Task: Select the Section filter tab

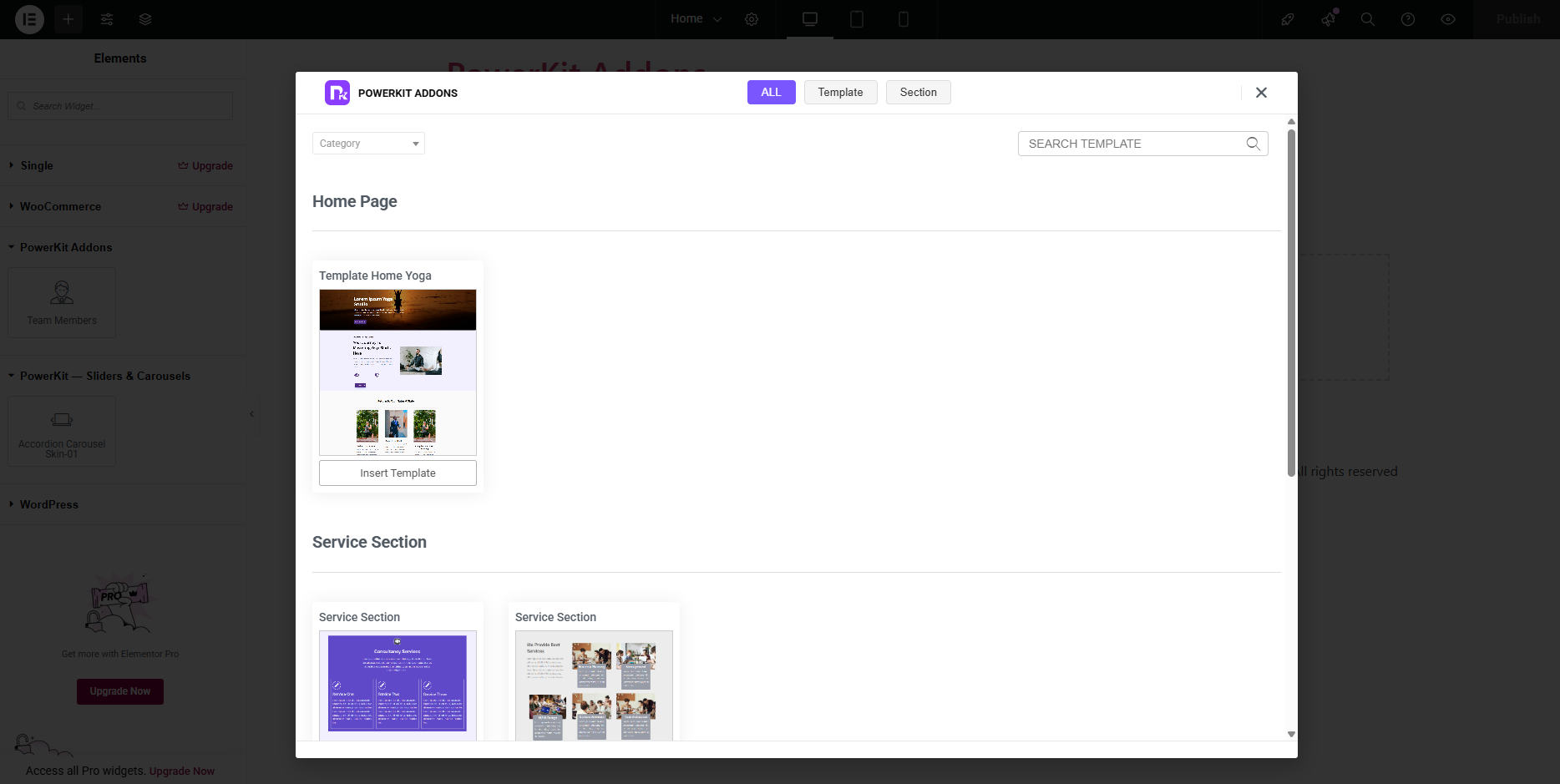Action: tap(918, 93)
